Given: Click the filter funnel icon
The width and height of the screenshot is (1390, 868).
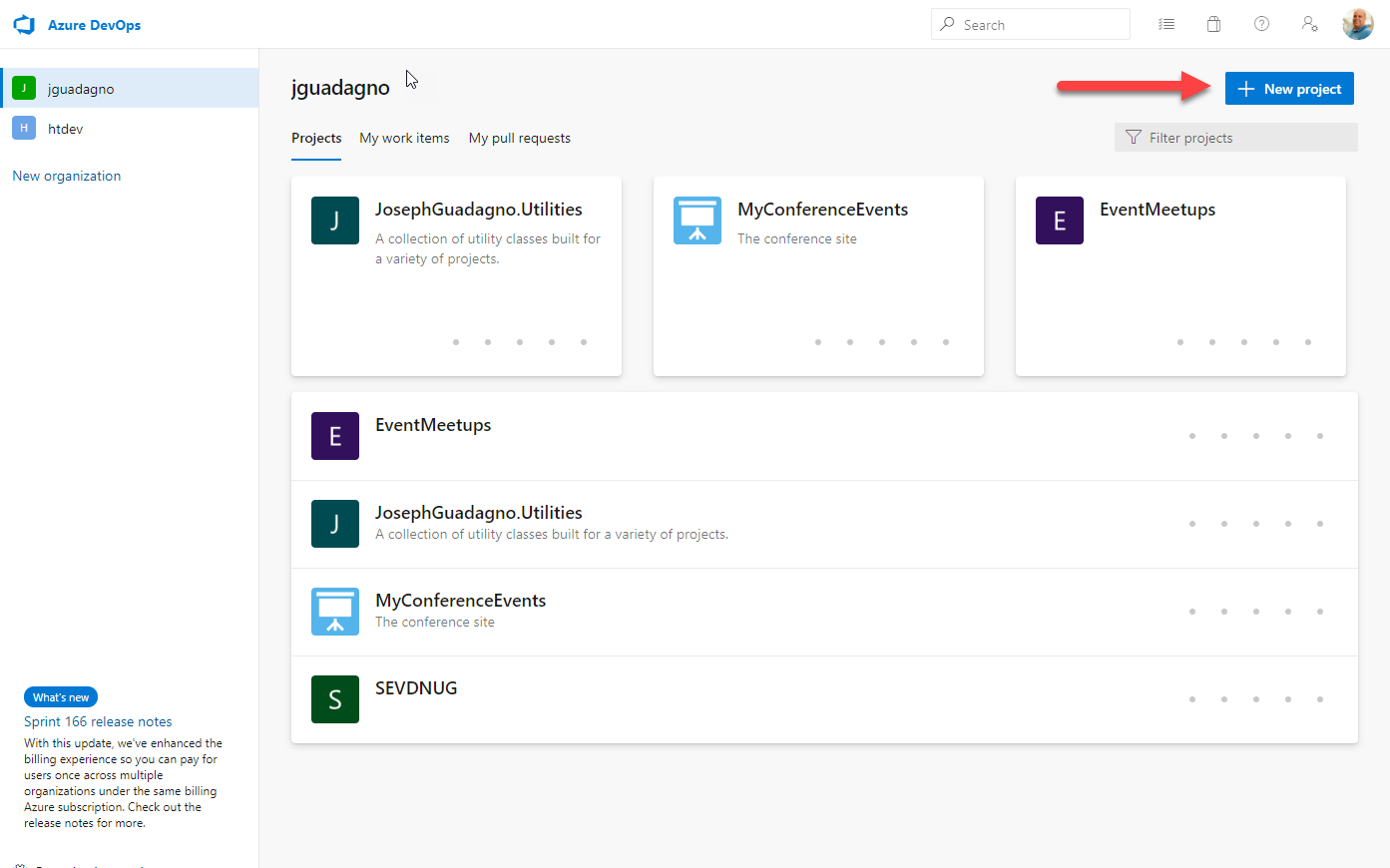Looking at the screenshot, I should click(x=1134, y=138).
